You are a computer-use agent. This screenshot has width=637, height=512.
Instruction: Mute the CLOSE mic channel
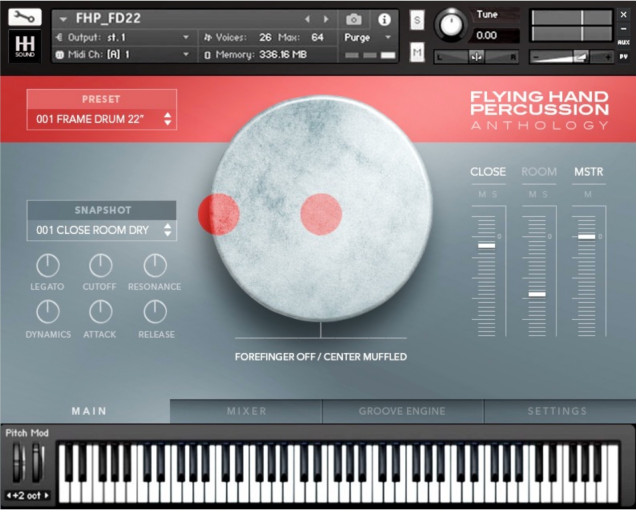(x=482, y=194)
